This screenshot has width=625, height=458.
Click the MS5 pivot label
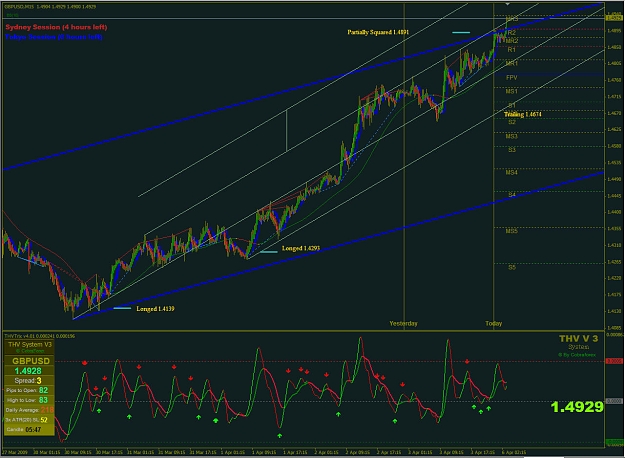tap(511, 231)
